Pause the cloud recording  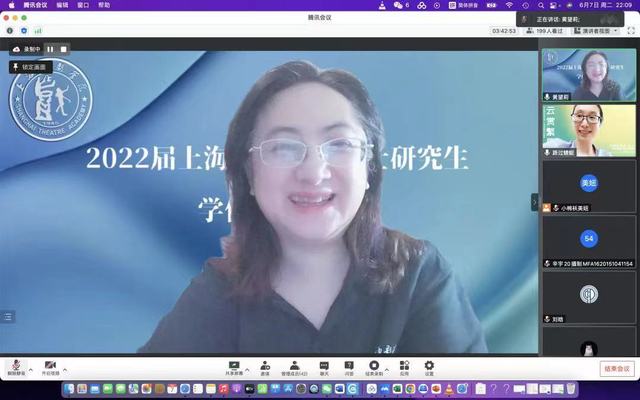pyautogui.click(x=50, y=49)
